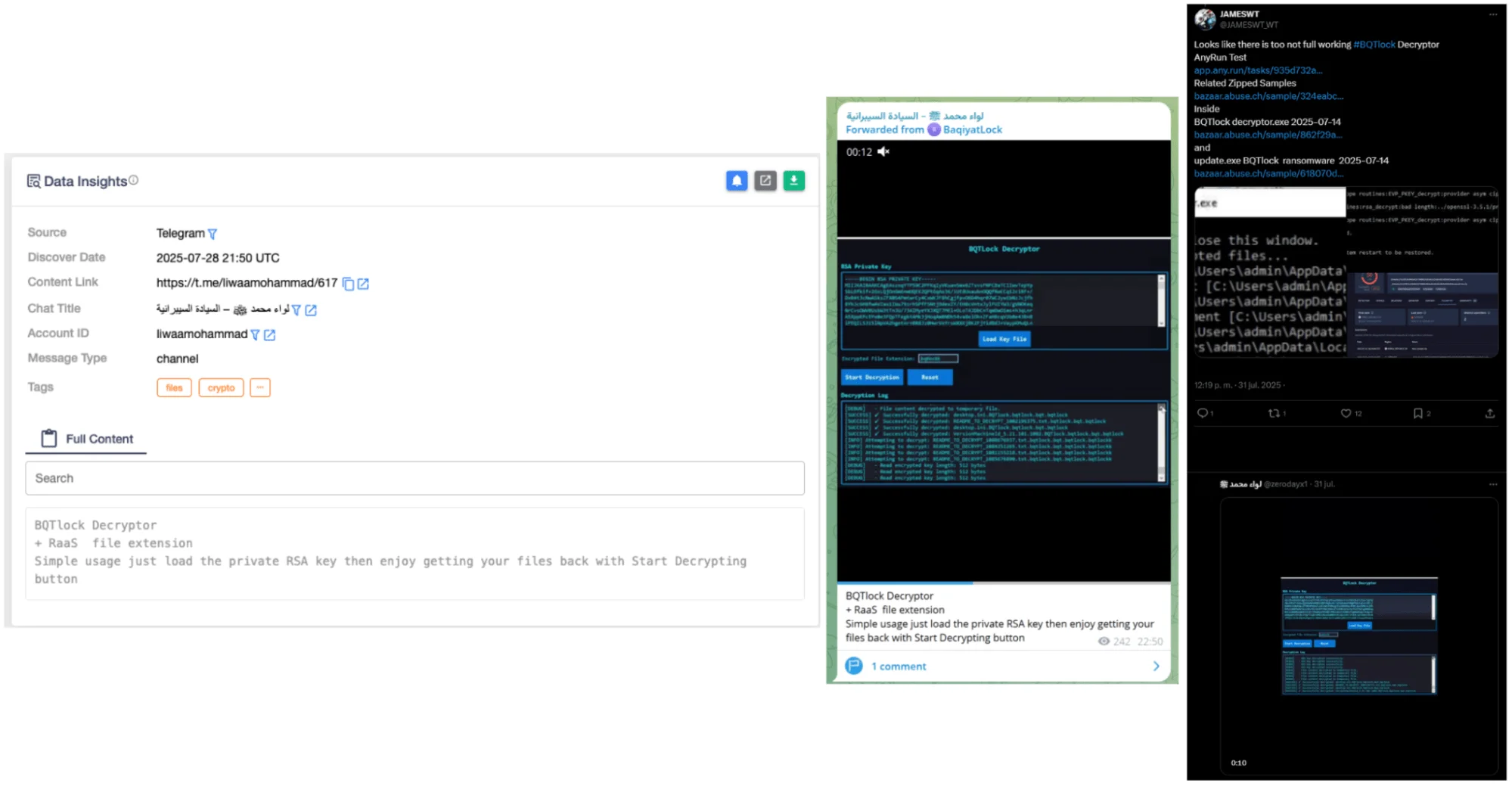The width and height of the screenshot is (1512, 786).
Task: Copy the Content Link URL
Action: tap(349, 284)
